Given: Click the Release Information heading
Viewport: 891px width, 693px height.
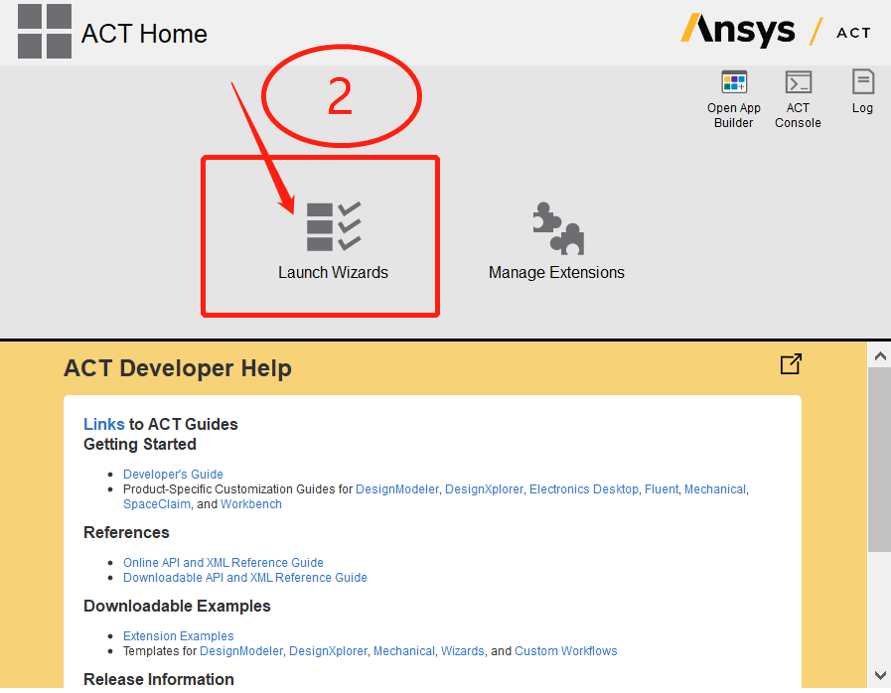Looking at the screenshot, I should (x=159, y=679).
